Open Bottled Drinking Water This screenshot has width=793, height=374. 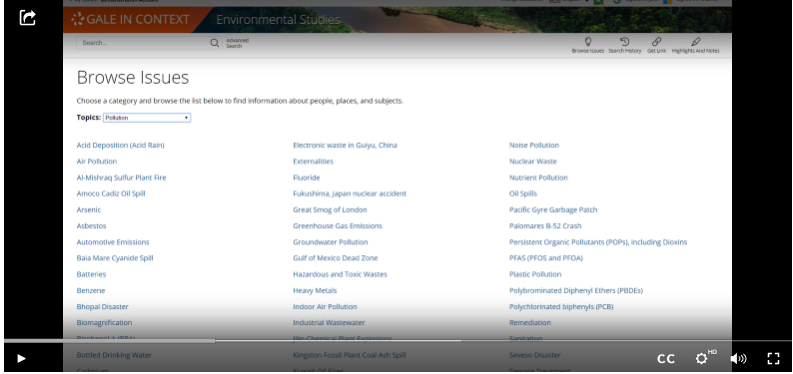point(114,355)
